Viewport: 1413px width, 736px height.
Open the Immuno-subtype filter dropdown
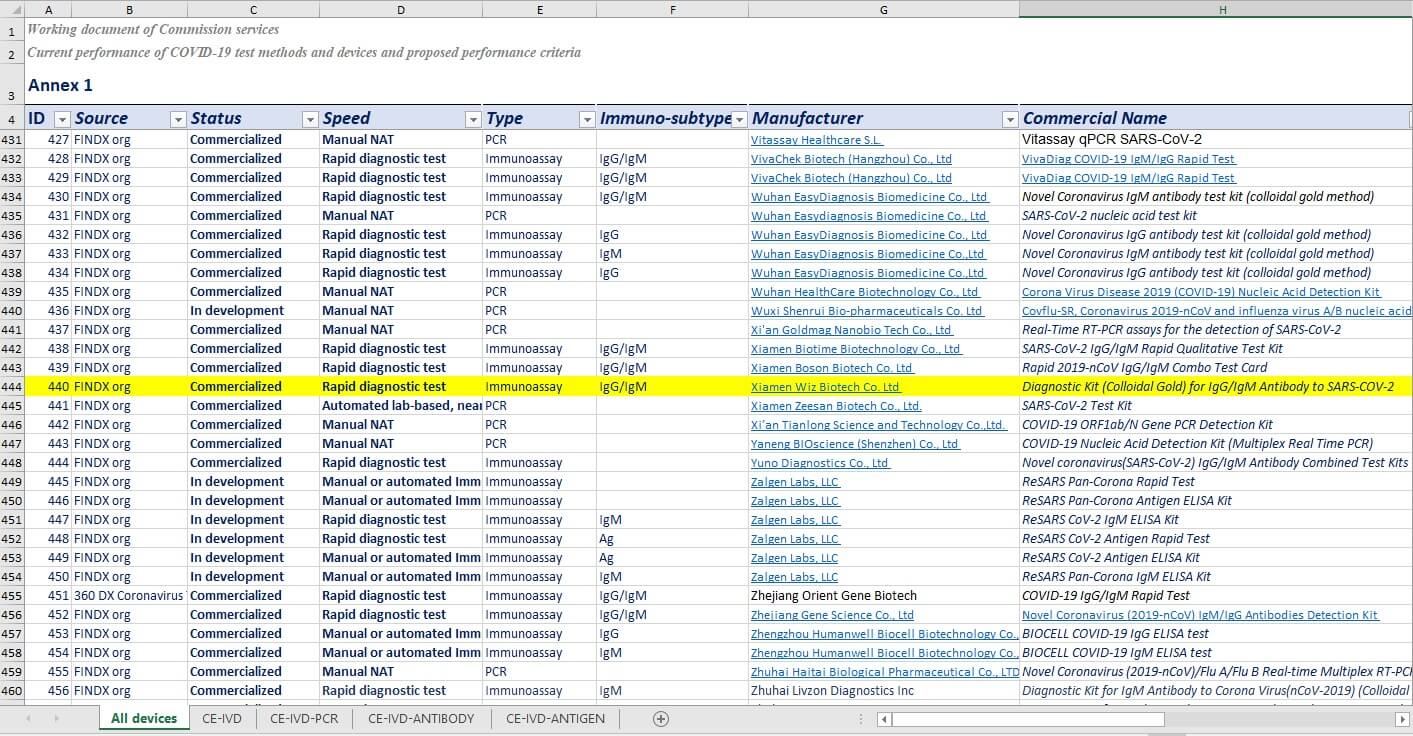coord(739,119)
